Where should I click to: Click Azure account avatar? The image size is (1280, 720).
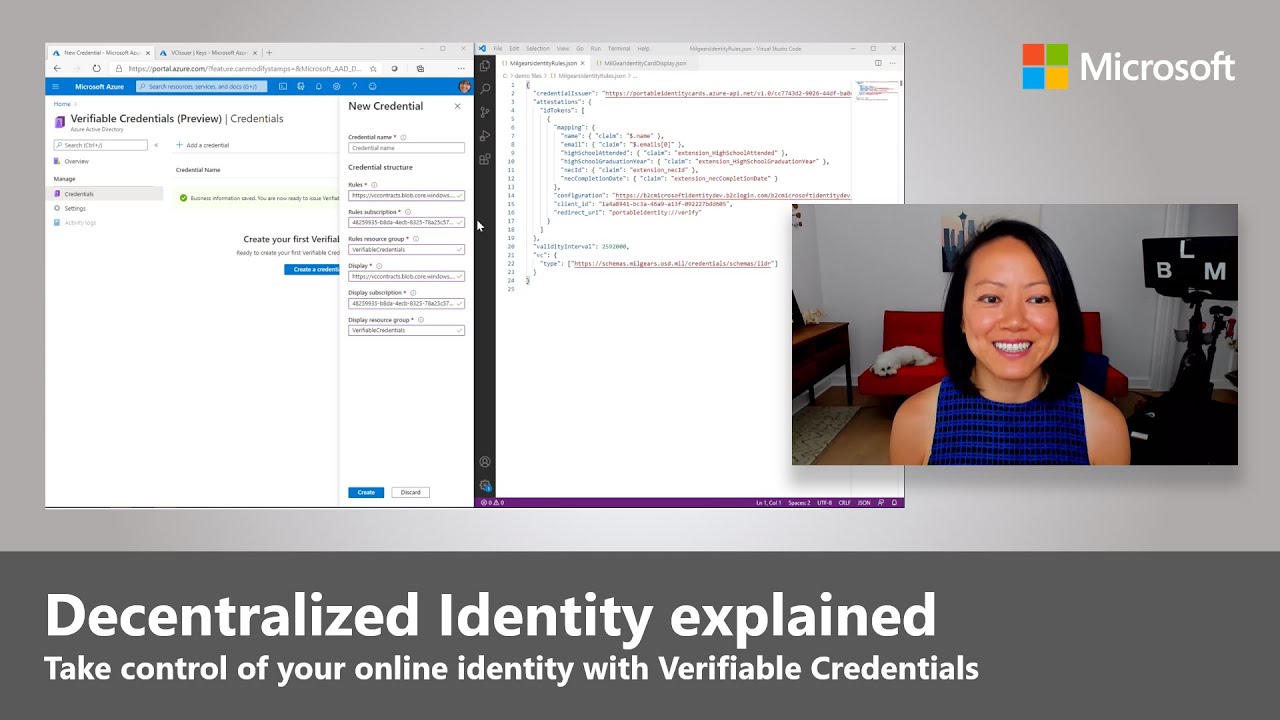(463, 87)
